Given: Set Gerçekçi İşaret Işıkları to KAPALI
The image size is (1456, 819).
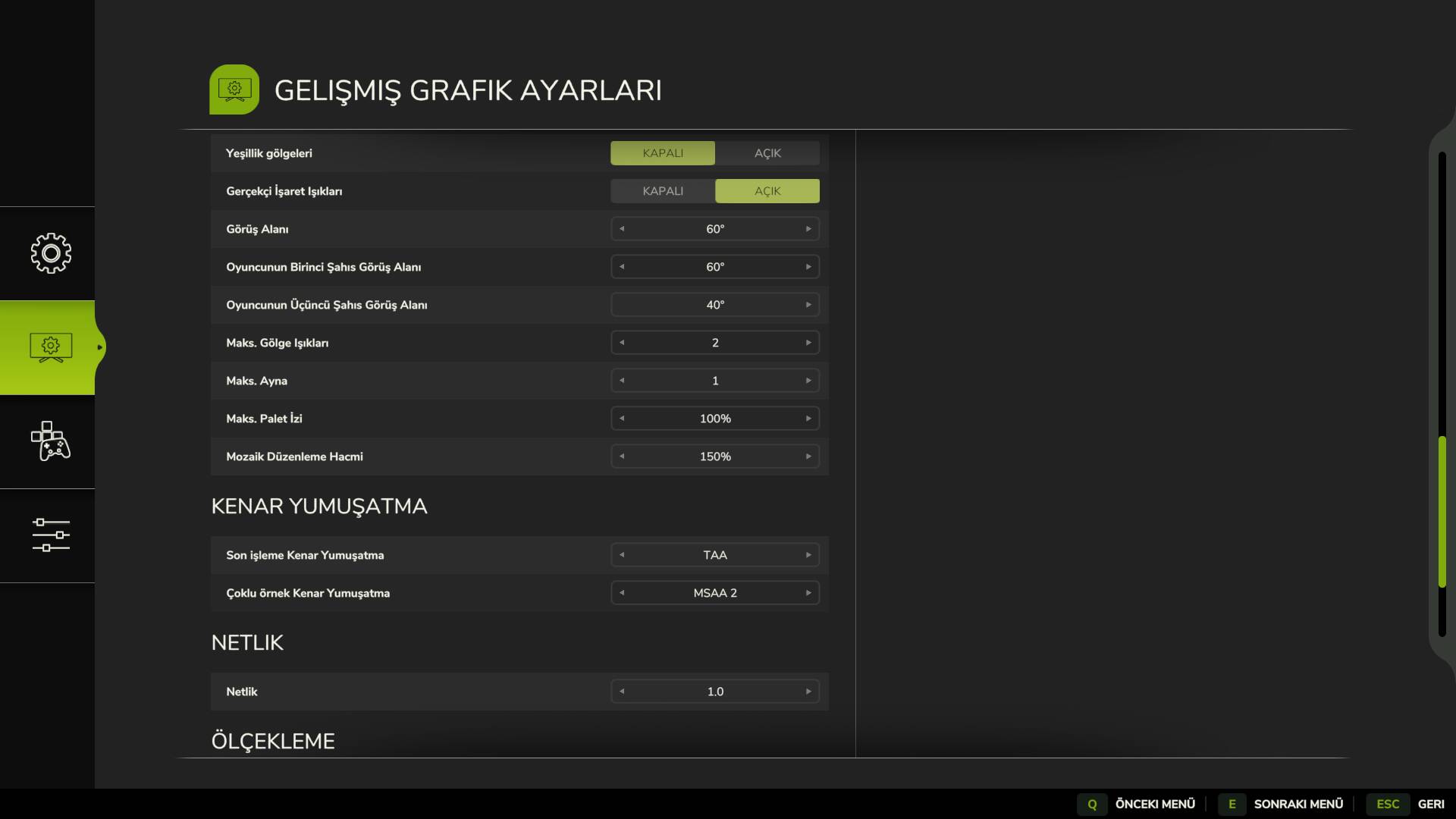Looking at the screenshot, I should 662,191.
